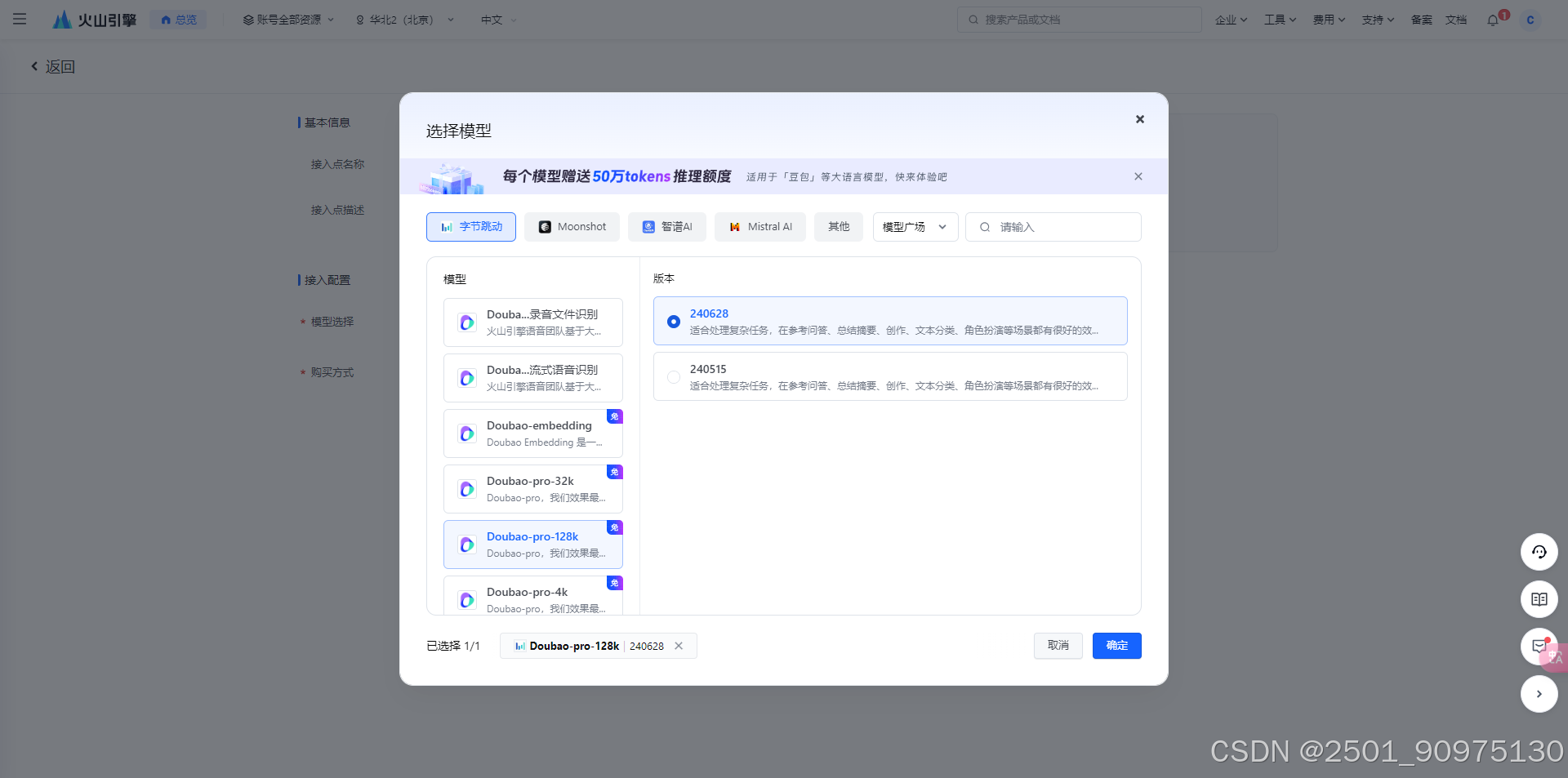Click the search magnifier in 请输入 field
Image resolution: width=1568 pixels, height=778 pixels.
tap(984, 227)
